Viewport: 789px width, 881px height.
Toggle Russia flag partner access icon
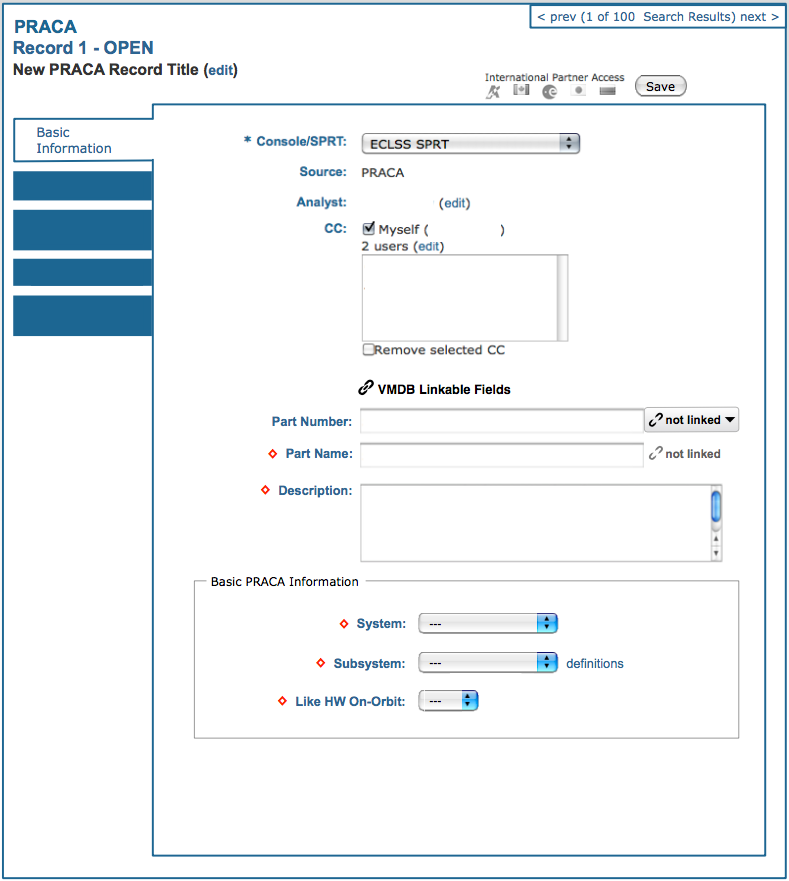(607, 91)
